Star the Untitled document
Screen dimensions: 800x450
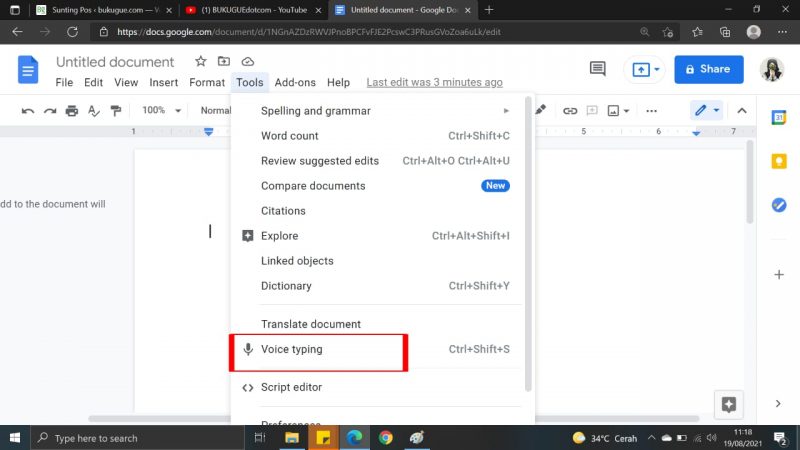coord(201,62)
